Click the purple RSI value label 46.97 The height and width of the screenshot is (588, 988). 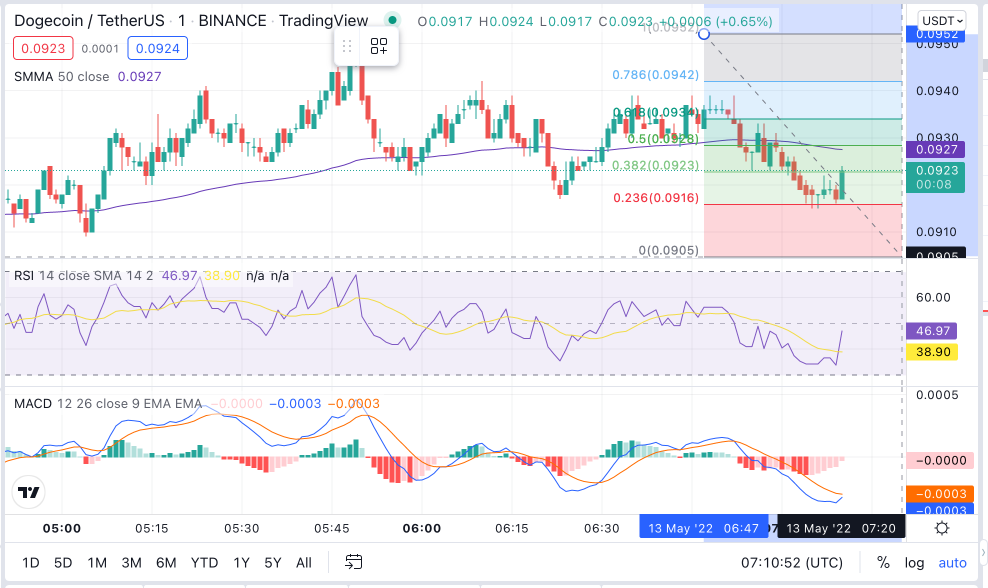(x=932, y=331)
